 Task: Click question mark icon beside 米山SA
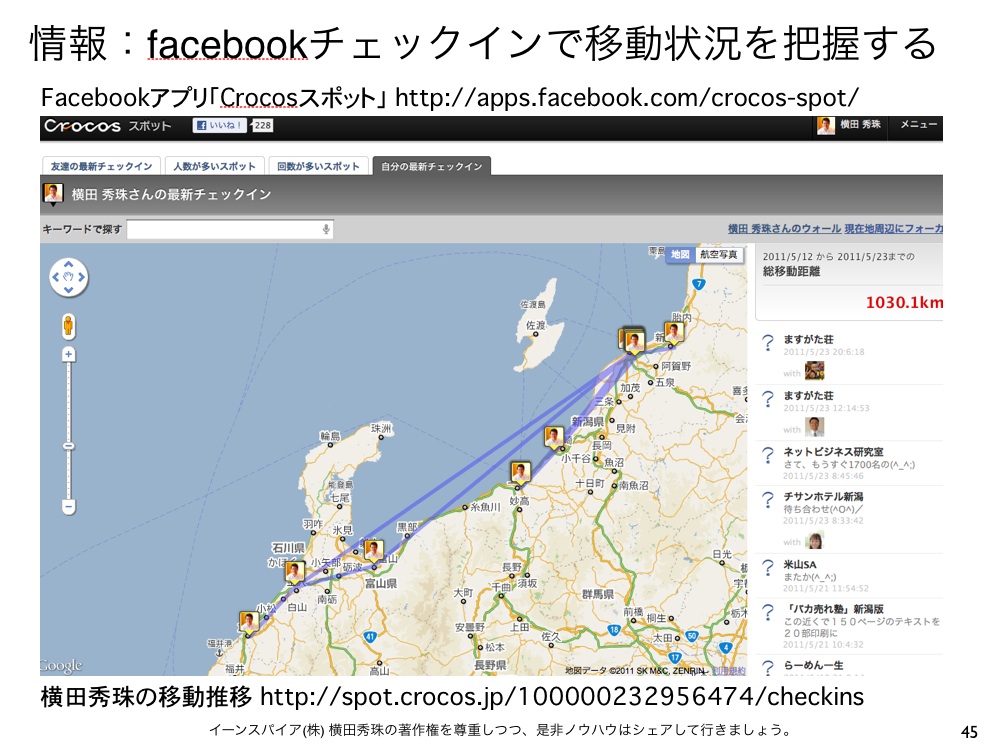tap(768, 568)
